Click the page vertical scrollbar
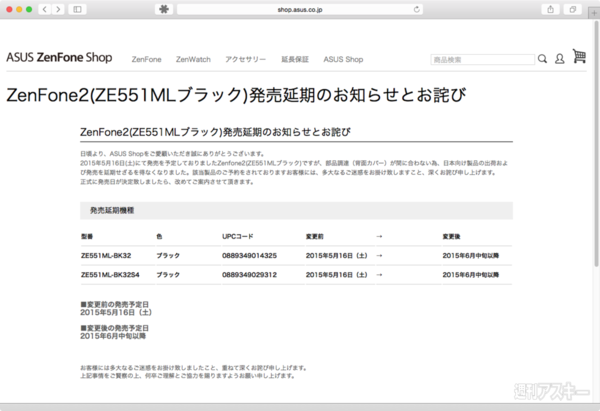 pyautogui.click(x=596, y=144)
